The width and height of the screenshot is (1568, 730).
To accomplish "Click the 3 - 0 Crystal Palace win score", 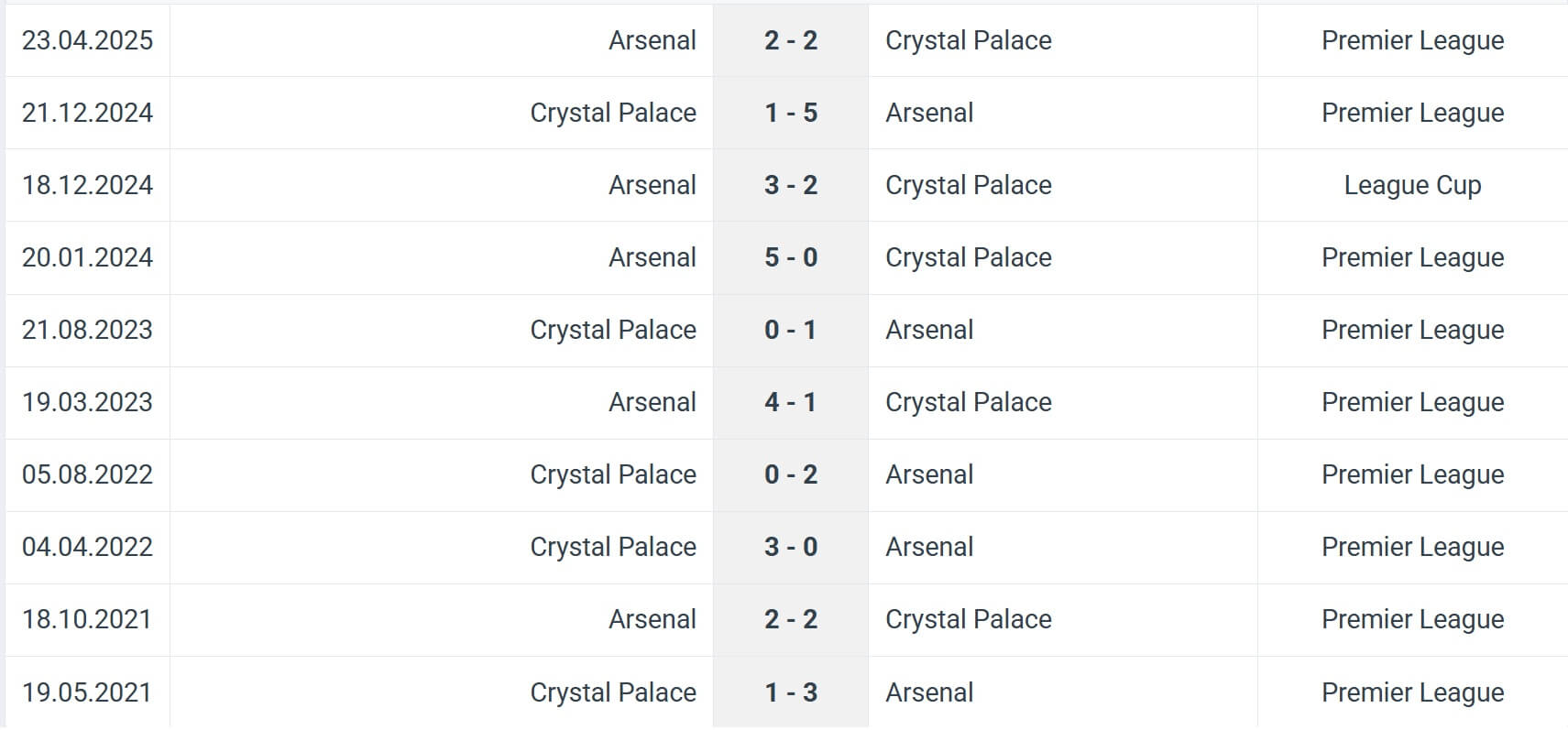I will coord(790,547).
